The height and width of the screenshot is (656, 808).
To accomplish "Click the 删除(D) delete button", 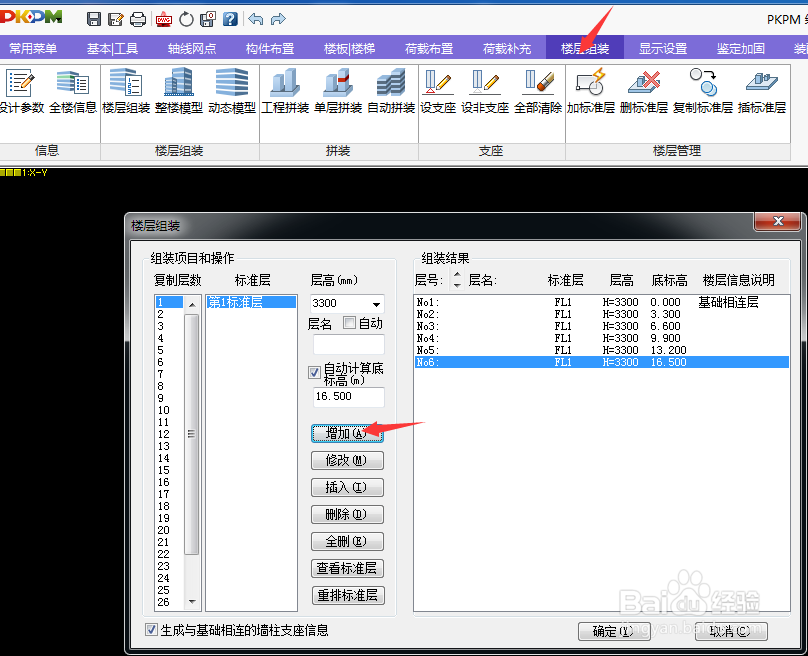I will click(x=347, y=514).
